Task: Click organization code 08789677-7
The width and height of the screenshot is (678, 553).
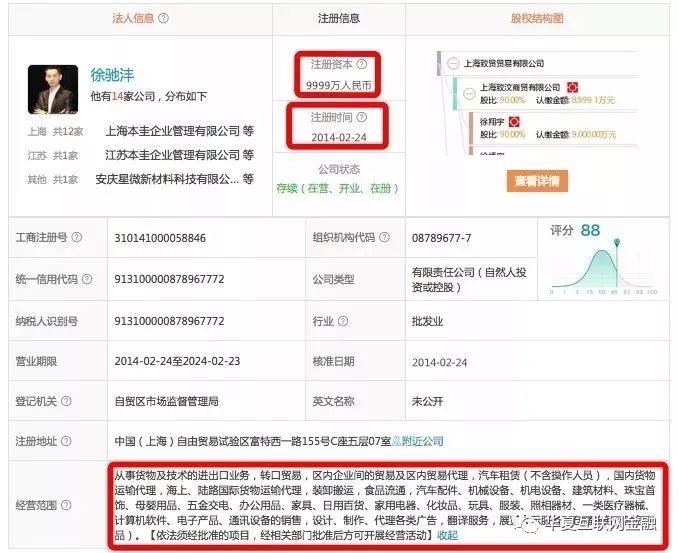Action: [441, 238]
